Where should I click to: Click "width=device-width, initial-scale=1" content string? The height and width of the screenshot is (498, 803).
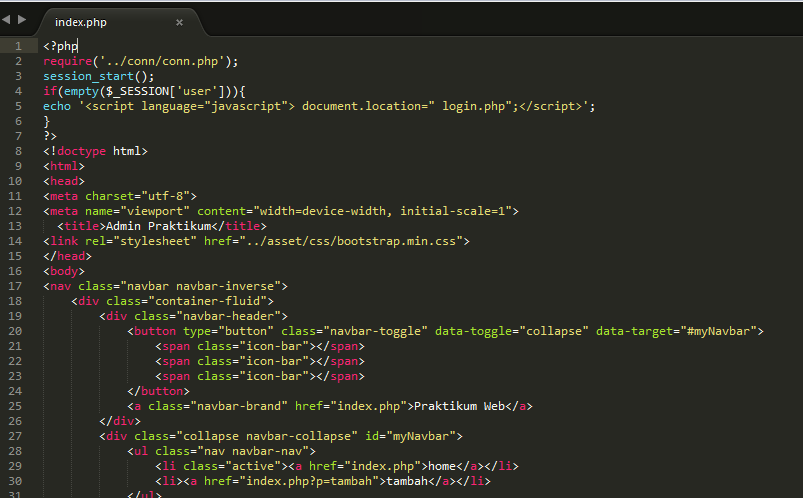(x=382, y=211)
